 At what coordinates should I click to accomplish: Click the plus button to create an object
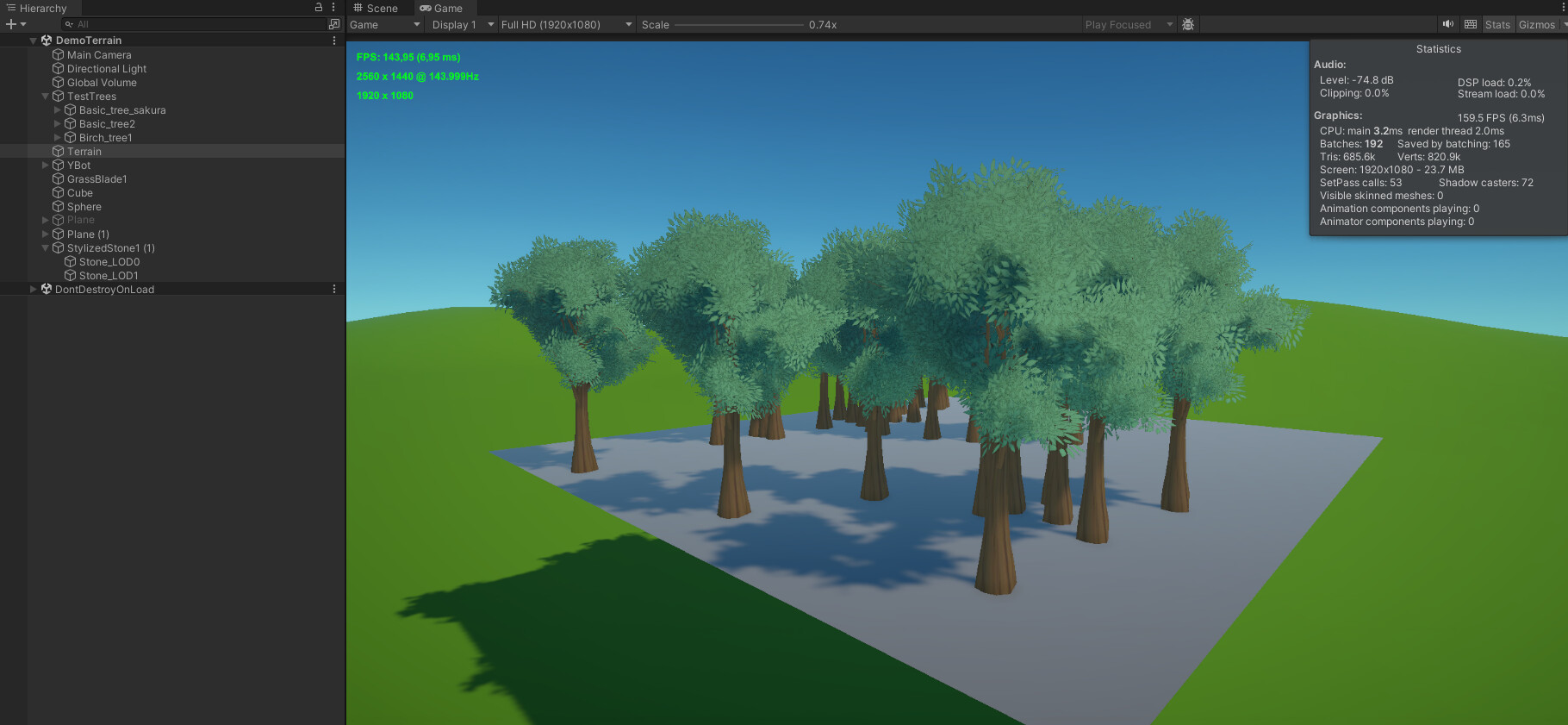[x=11, y=24]
